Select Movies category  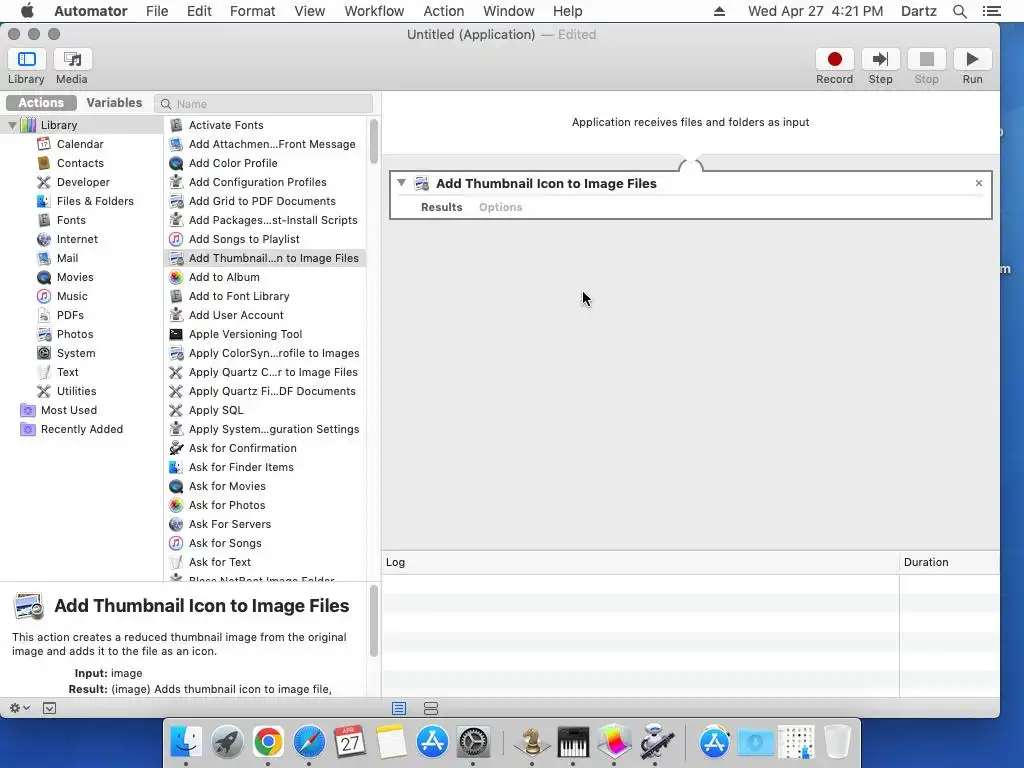75,277
